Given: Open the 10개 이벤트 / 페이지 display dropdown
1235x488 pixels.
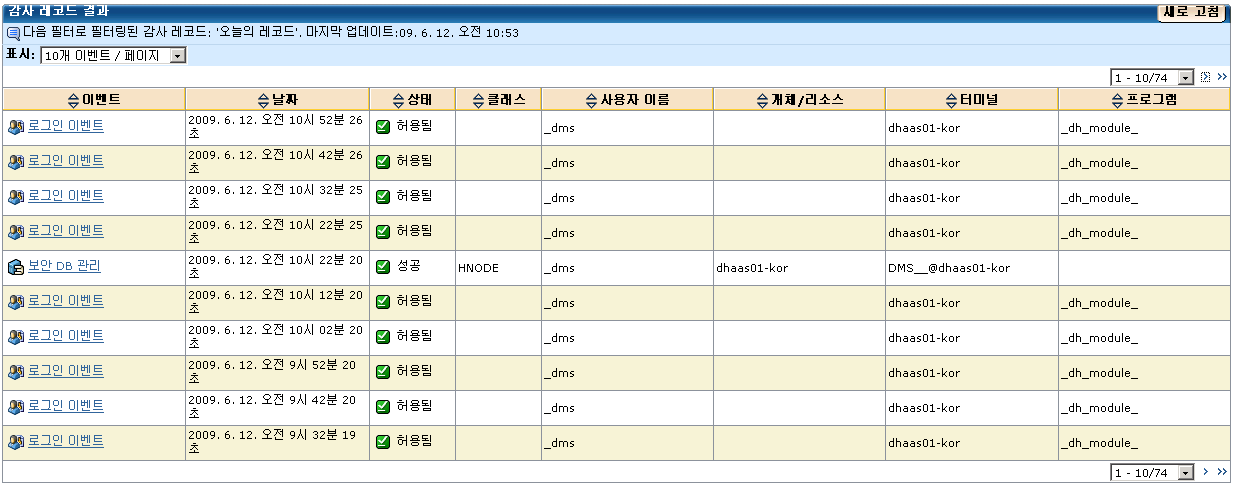Looking at the screenshot, I should pyautogui.click(x=114, y=56).
